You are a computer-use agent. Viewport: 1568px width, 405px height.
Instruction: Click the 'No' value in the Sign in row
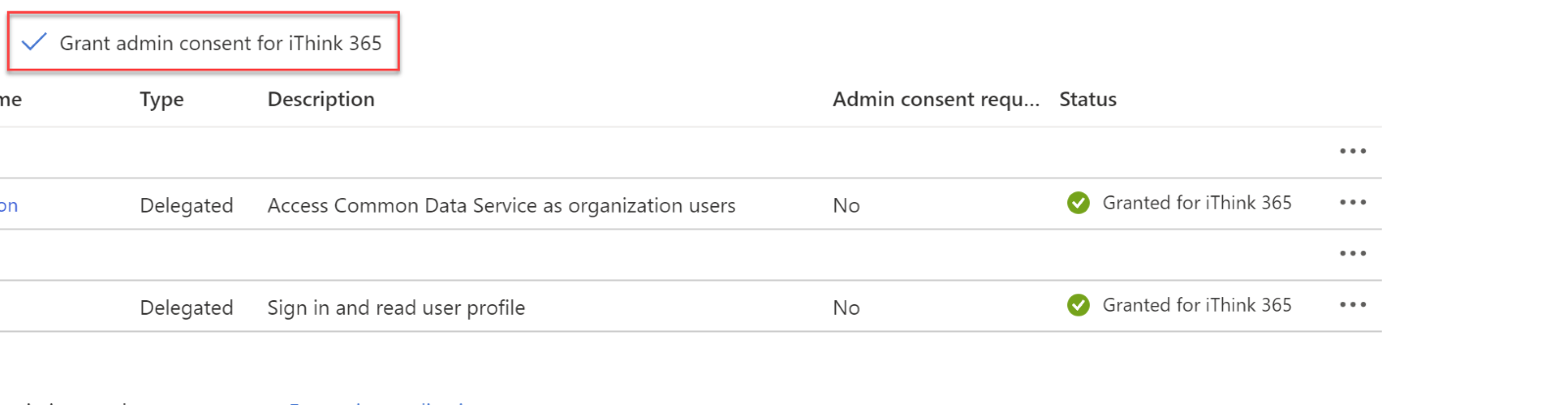[846, 308]
